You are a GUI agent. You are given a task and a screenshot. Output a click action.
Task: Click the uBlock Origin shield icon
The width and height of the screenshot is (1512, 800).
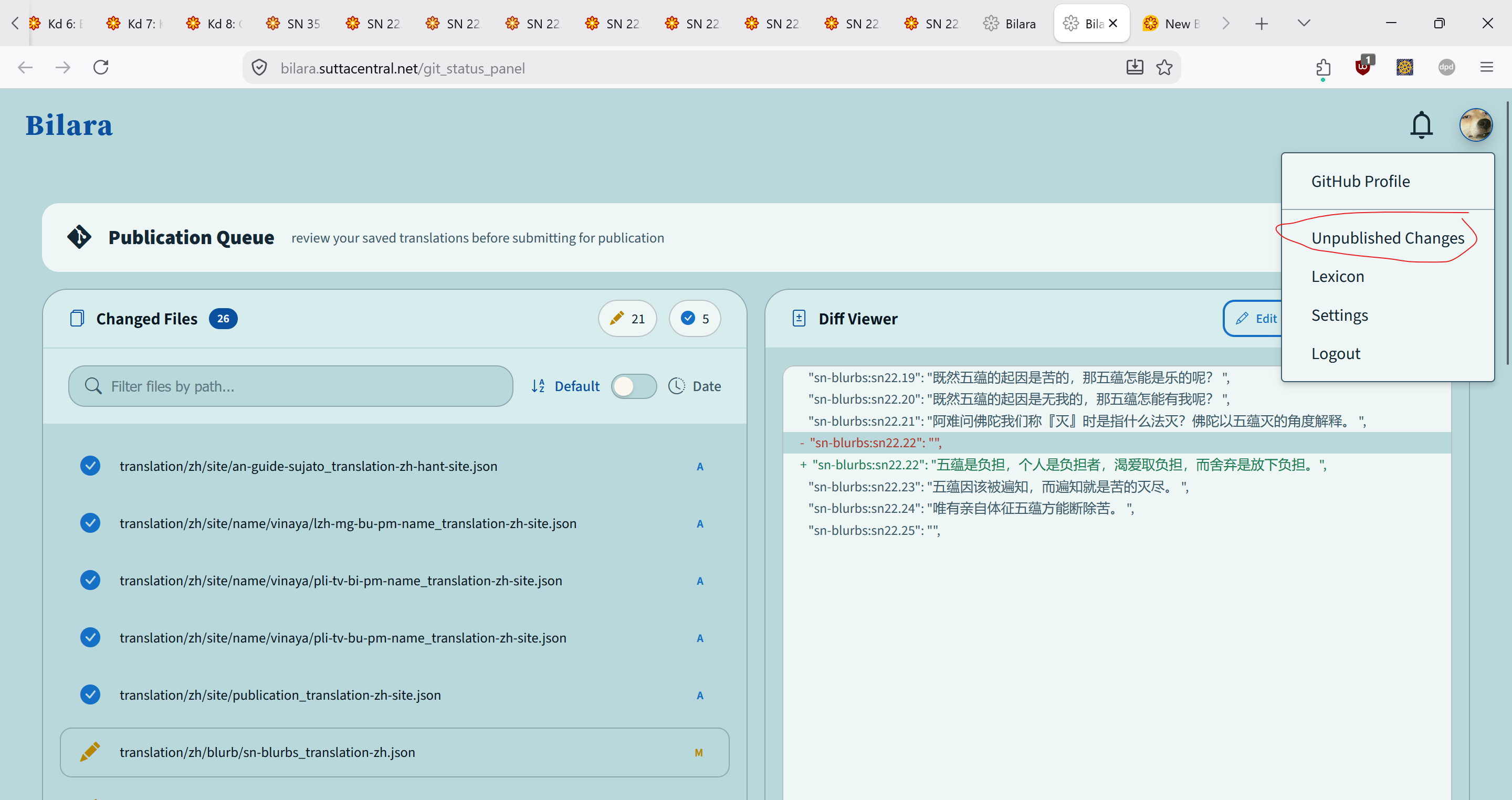1363,66
